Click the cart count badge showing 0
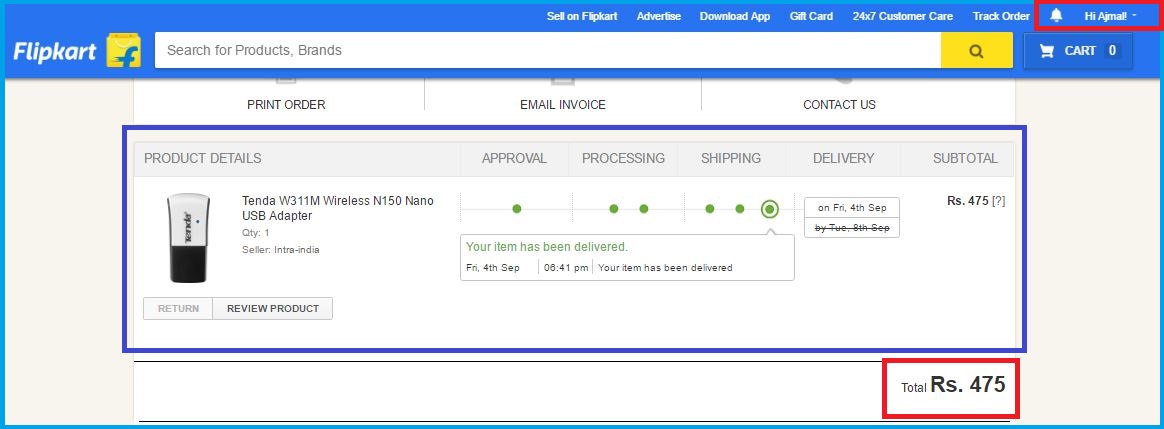The image size is (1164, 429). (x=1111, y=50)
